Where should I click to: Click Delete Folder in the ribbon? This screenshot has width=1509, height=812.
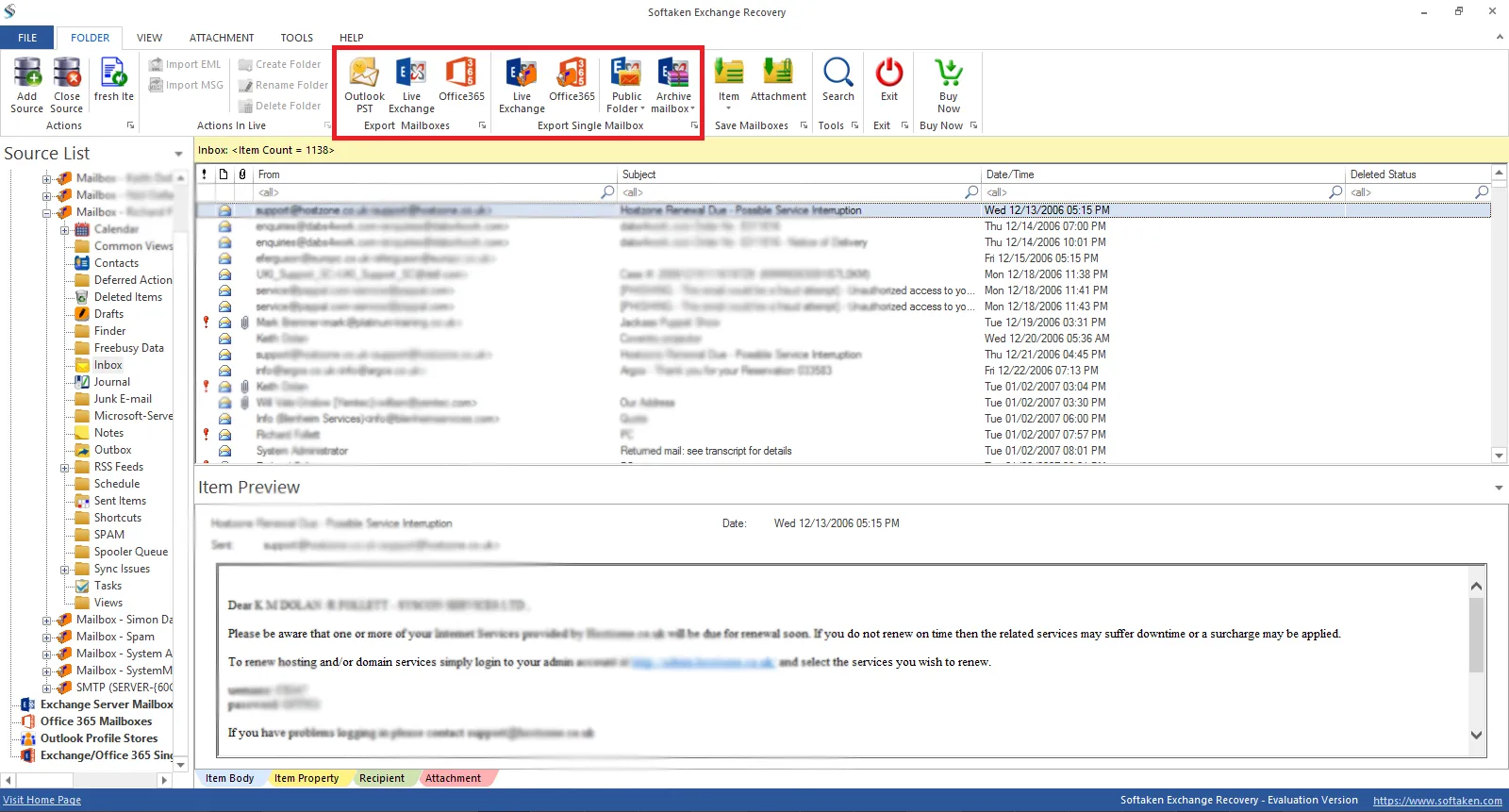(280, 106)
